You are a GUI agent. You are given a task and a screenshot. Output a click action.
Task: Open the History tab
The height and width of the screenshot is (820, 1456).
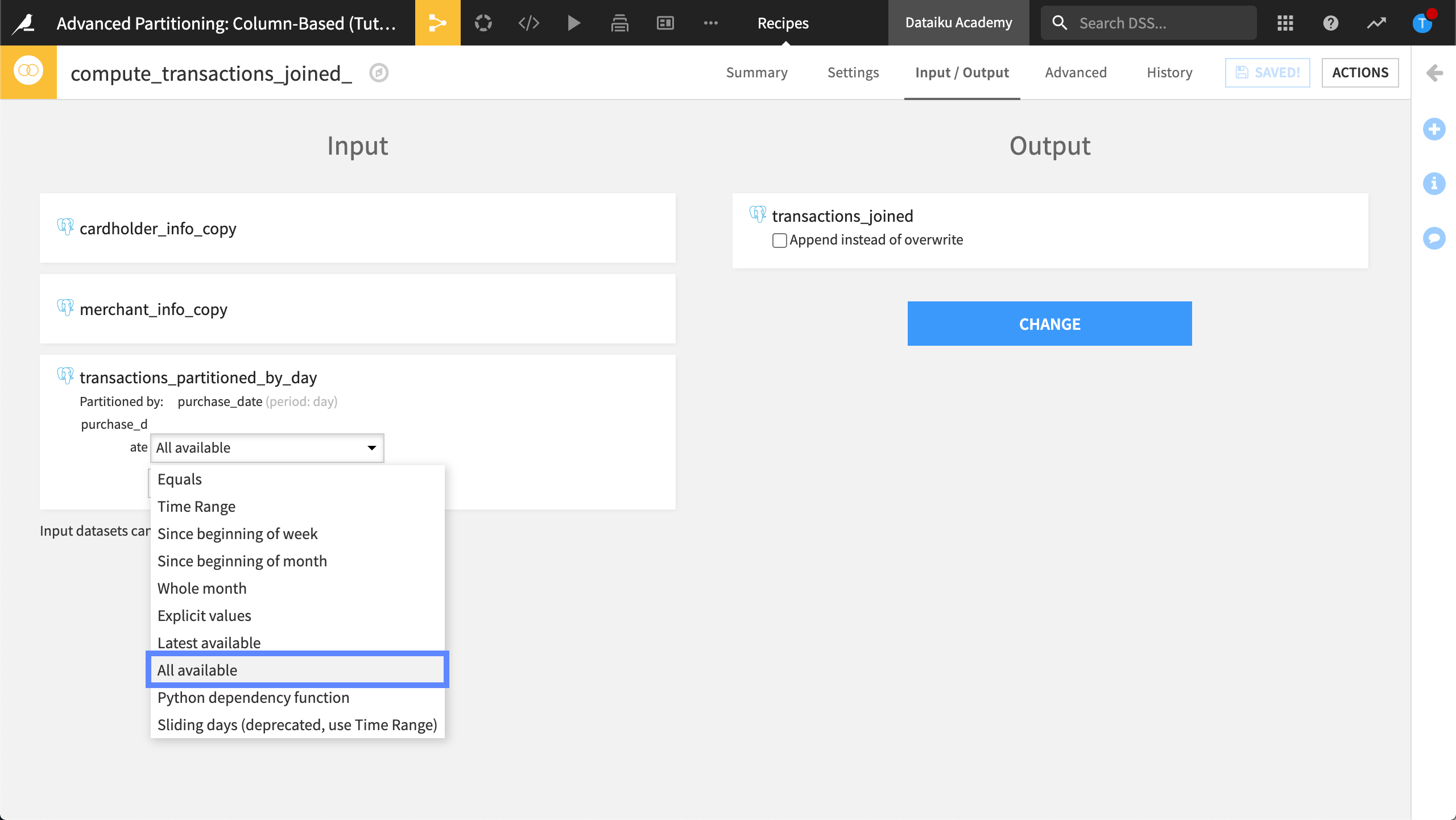[1169, 73]
